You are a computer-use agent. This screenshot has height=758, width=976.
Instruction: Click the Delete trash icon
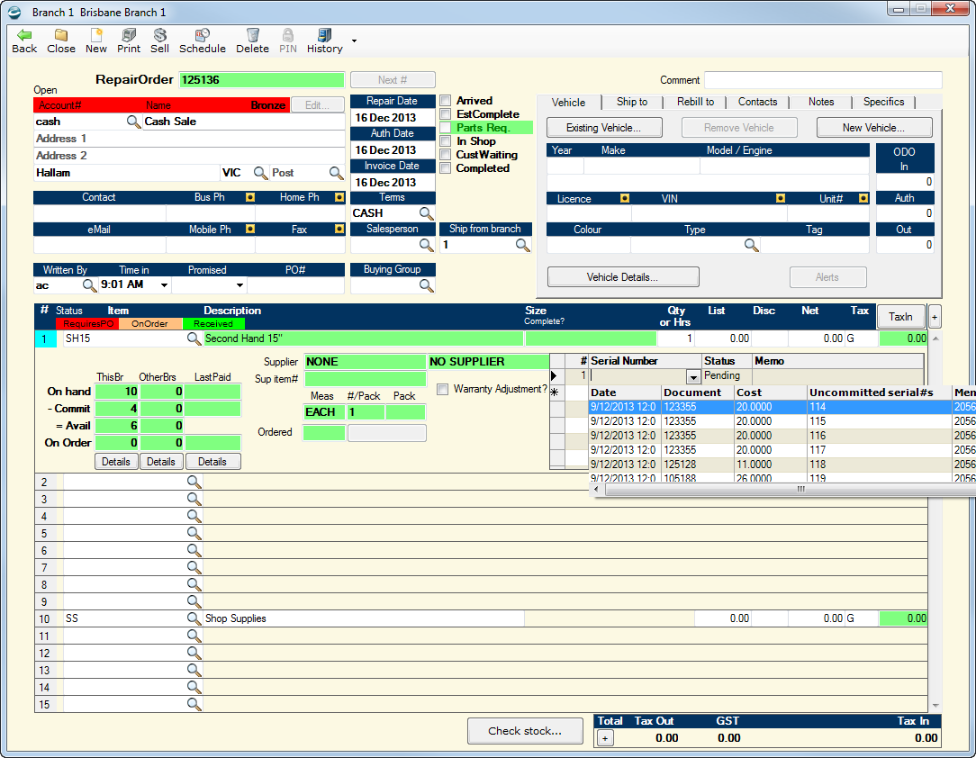[x=253, y=35]
